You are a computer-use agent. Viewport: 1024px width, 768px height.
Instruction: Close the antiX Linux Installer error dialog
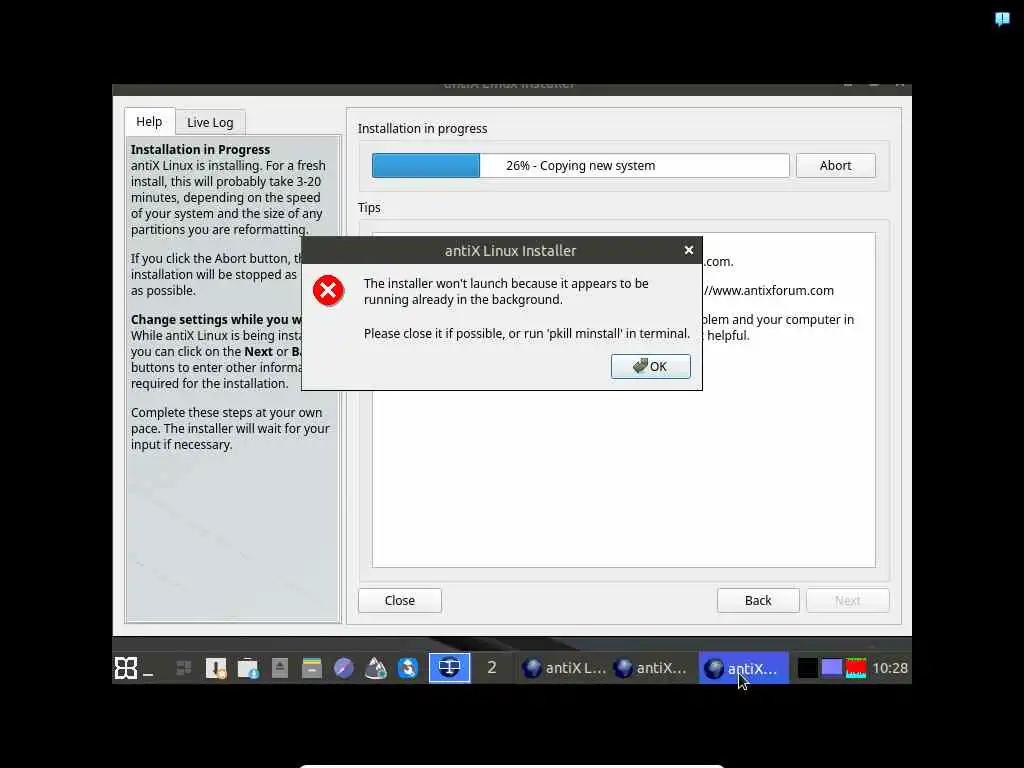688,250
